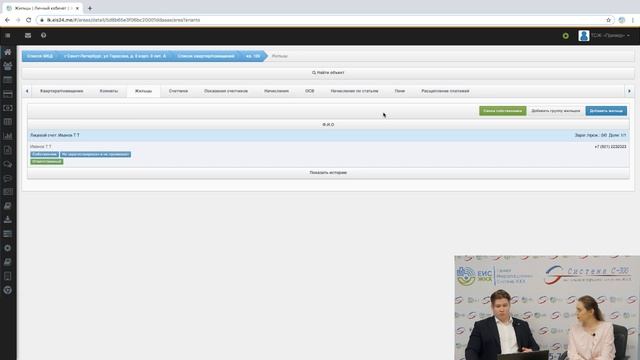
Task: Click the green Смена собственника button
Action: [502, 111]
